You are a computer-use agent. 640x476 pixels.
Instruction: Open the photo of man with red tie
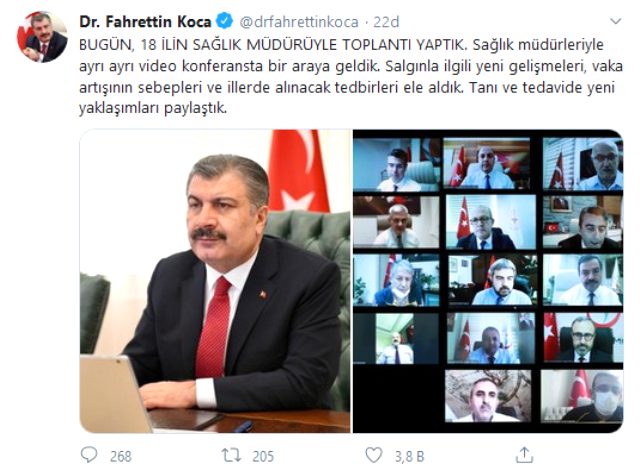(x=215, y=281)
